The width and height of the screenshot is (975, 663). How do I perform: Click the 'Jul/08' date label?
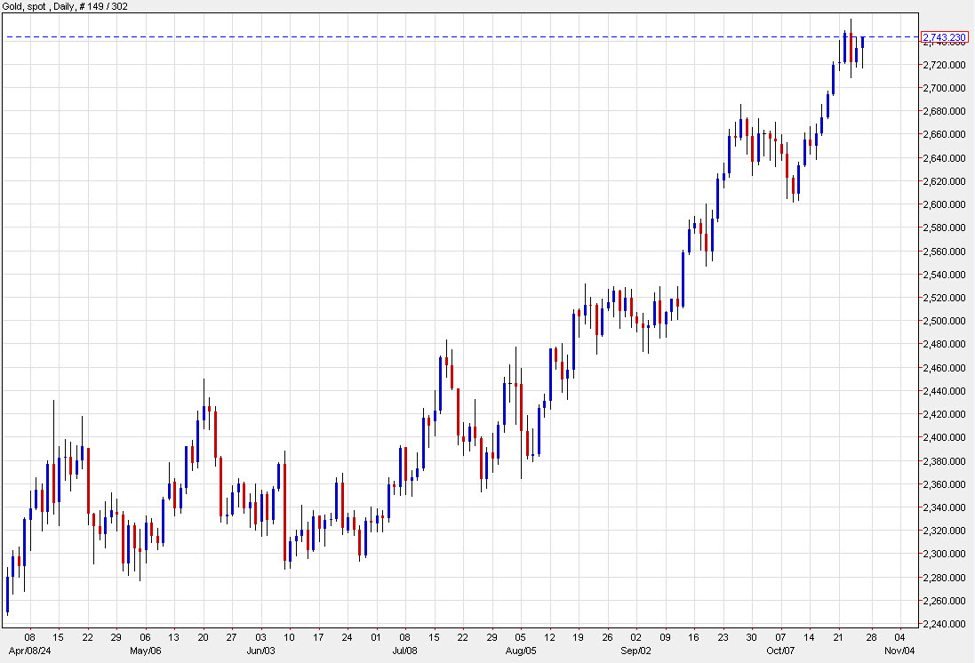404,648
